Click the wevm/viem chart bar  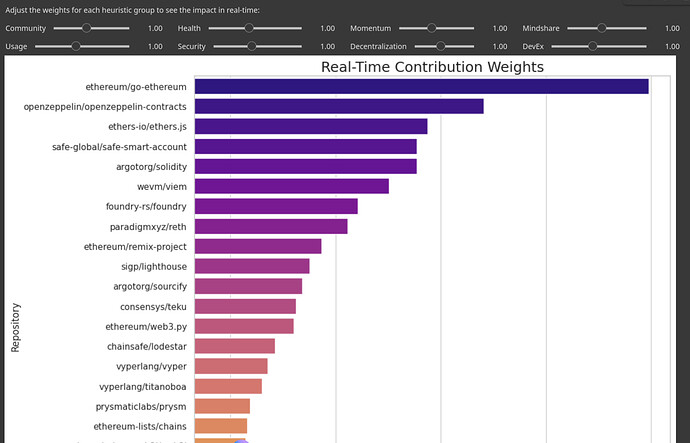point(291,186)
